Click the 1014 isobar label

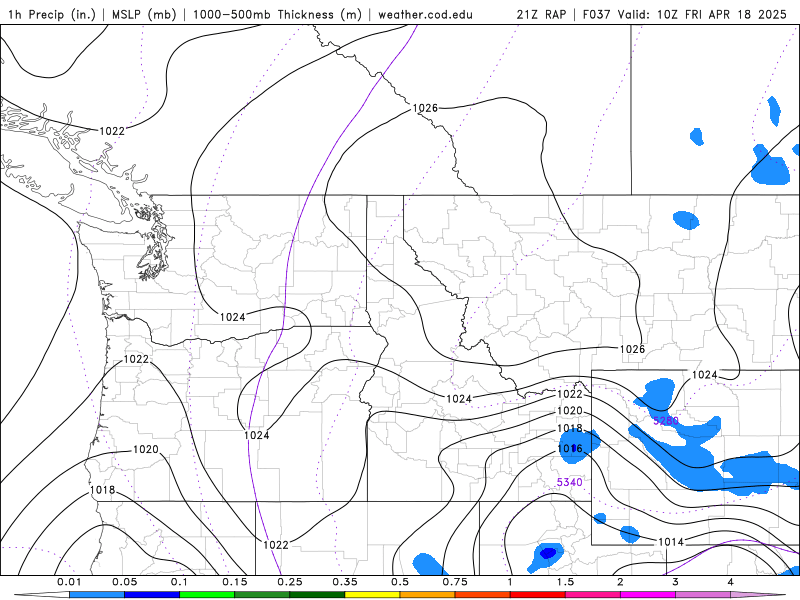[670, 542]
